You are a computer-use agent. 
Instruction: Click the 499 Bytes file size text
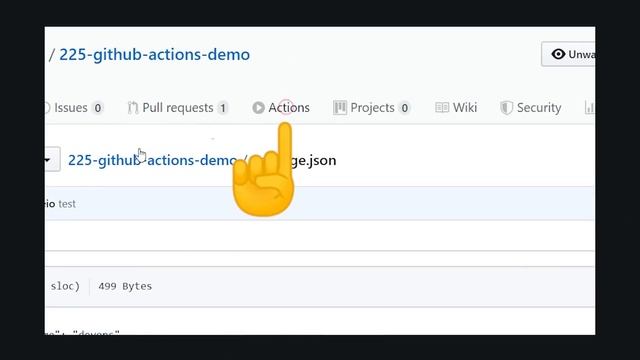pos(125,286)
